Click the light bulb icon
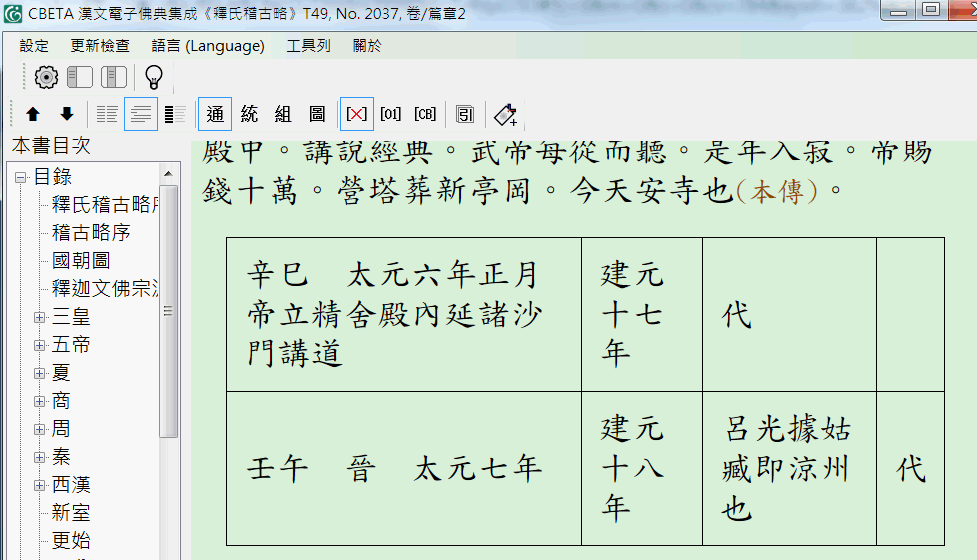The height and width of the screenshot is (560, 977). [x=153, y=77]
